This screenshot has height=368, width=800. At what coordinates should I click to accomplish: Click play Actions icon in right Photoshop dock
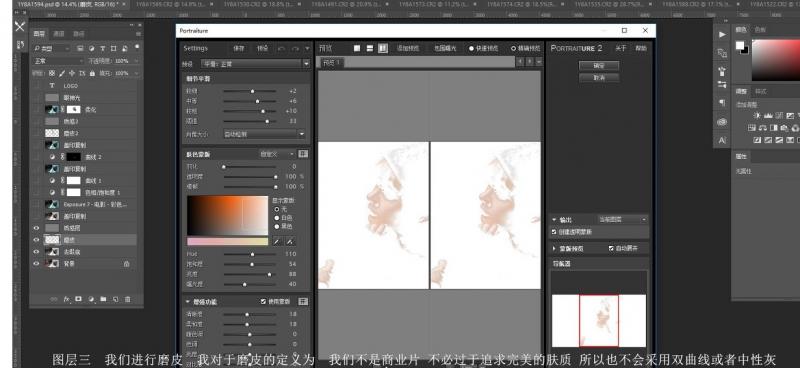click(x=721, y=34)
